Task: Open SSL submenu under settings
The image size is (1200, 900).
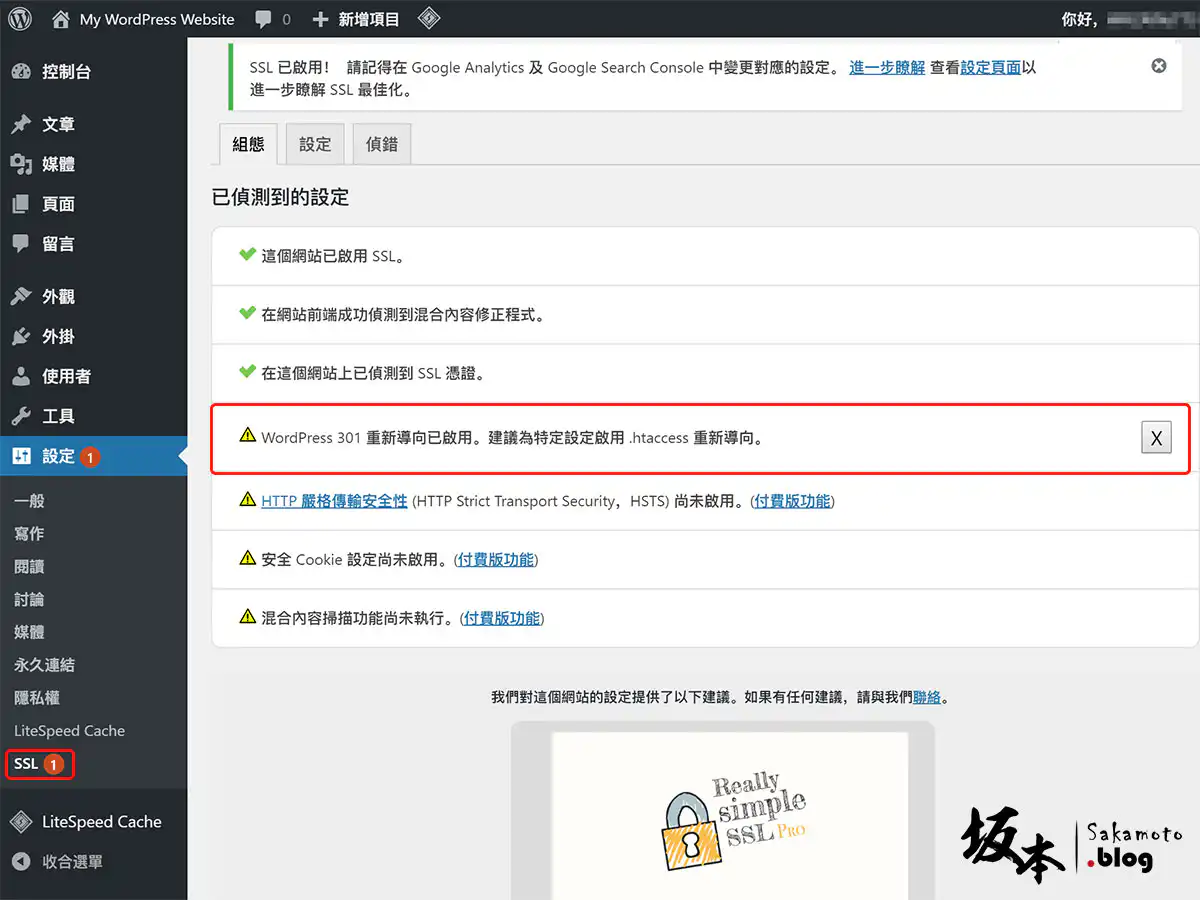Action: click(x=27, y=764)
